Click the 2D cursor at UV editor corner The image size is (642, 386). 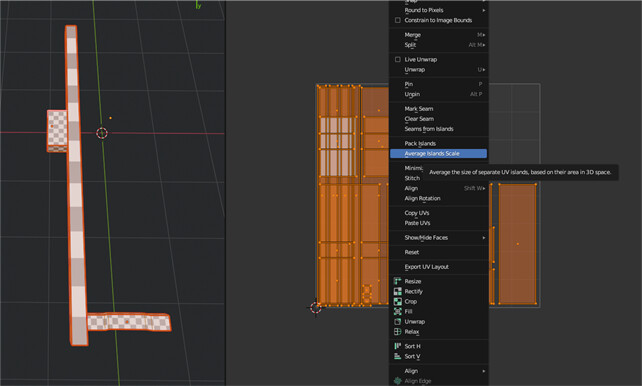click(x=316, y=308)
